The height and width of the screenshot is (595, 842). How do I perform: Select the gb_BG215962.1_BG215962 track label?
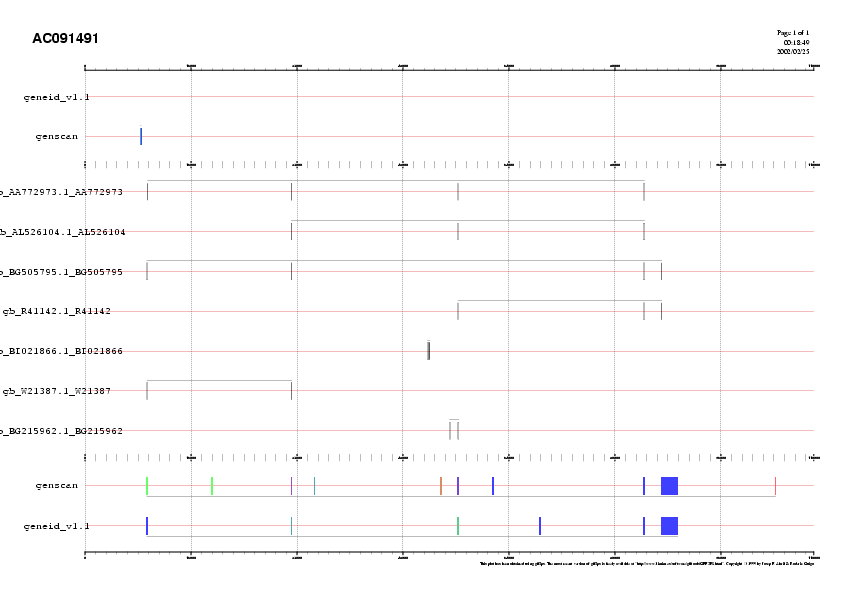(62, 431)
